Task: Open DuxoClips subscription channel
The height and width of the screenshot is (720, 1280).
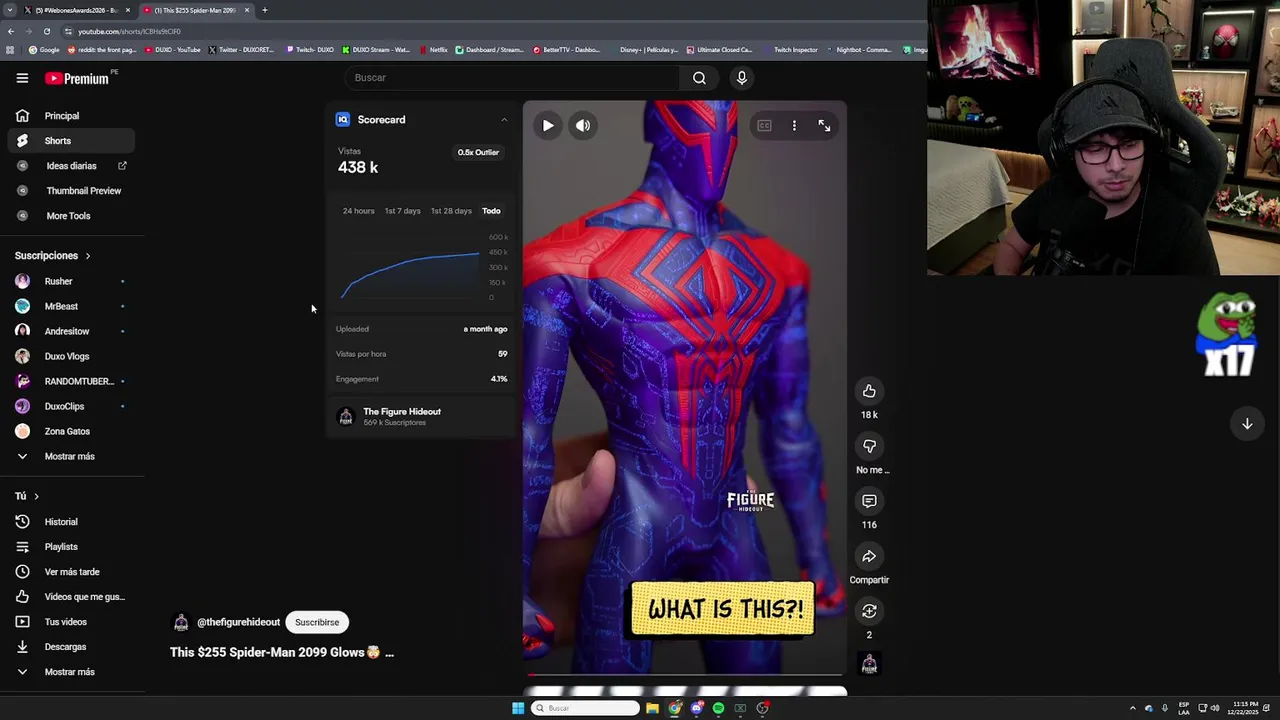Action: pos(70,407)
